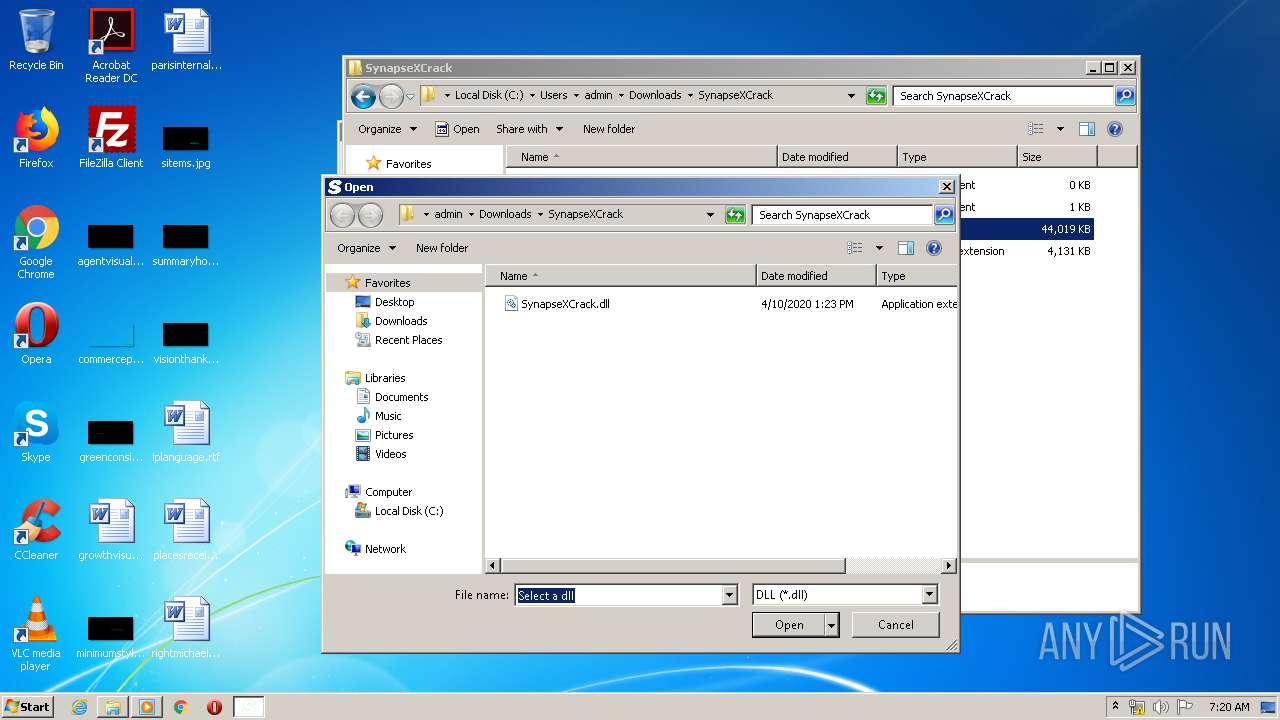Select Favorites in Open dialog sidebar
Image resolution: width=1280 pixels, height=720 pixels.
387,283
